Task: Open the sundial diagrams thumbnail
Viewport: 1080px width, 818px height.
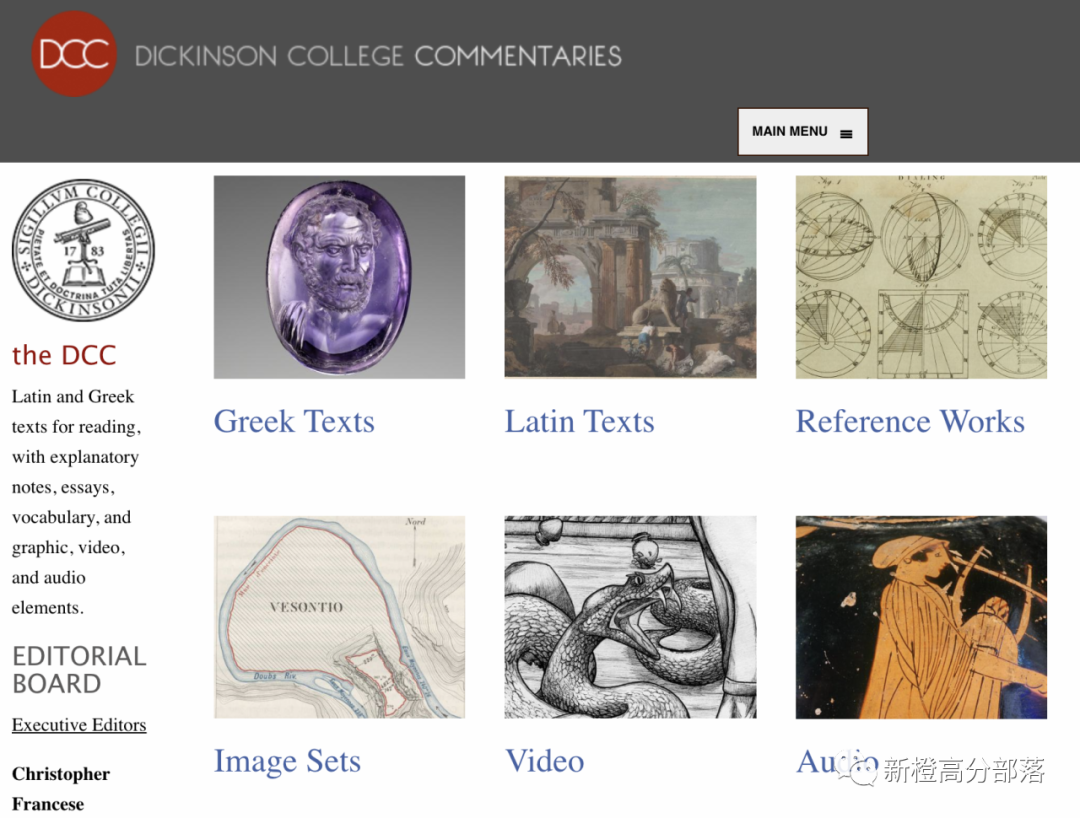Action: click(920, 277)
